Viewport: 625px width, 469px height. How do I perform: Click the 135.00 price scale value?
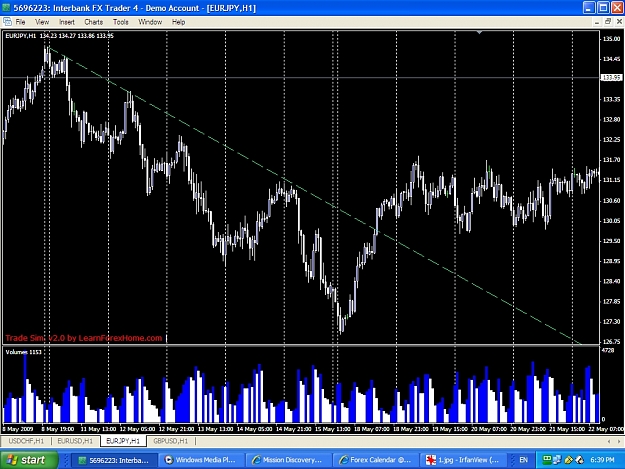(611, 39)
